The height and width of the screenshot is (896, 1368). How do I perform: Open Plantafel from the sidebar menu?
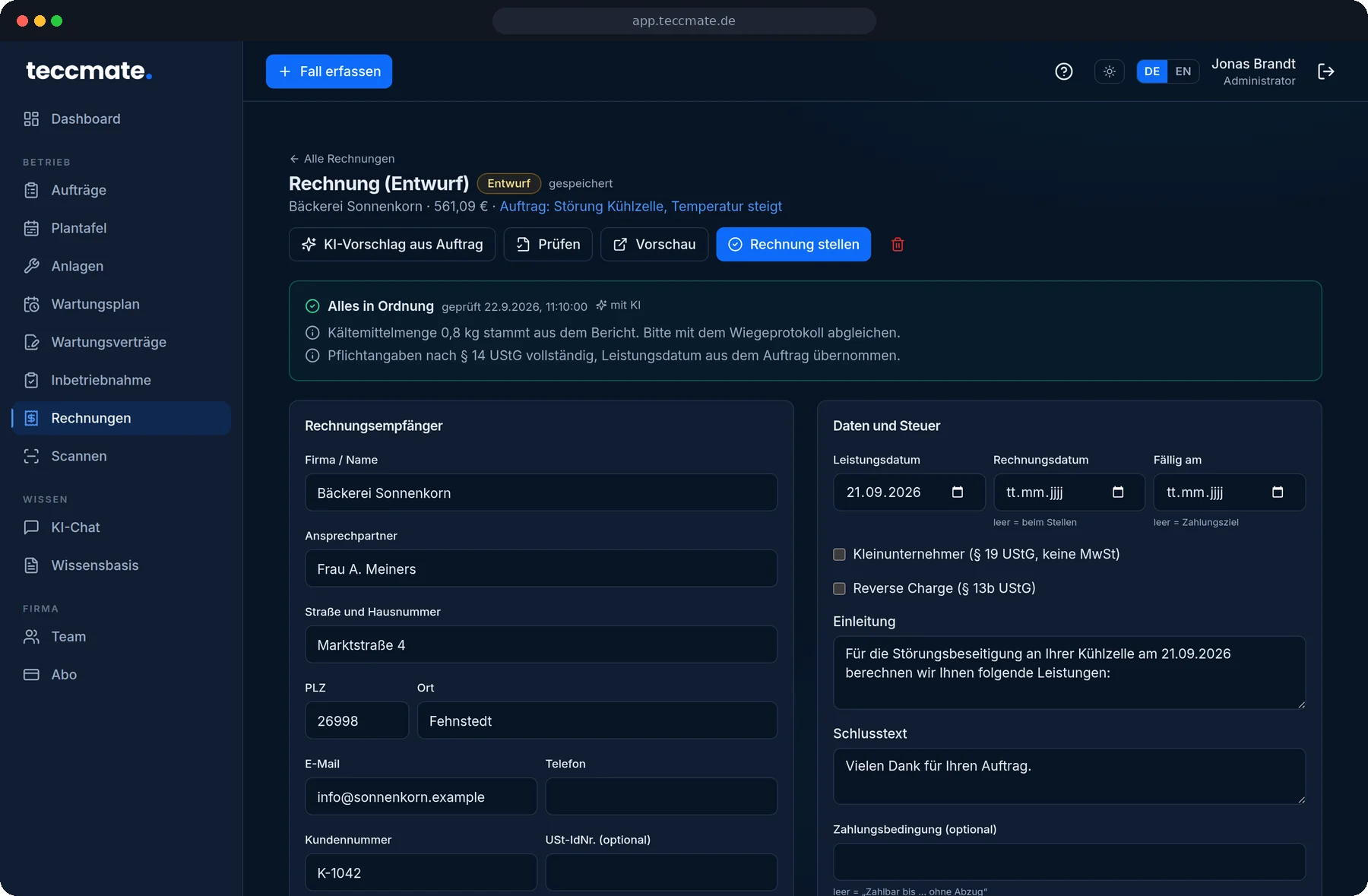point(122,228)
